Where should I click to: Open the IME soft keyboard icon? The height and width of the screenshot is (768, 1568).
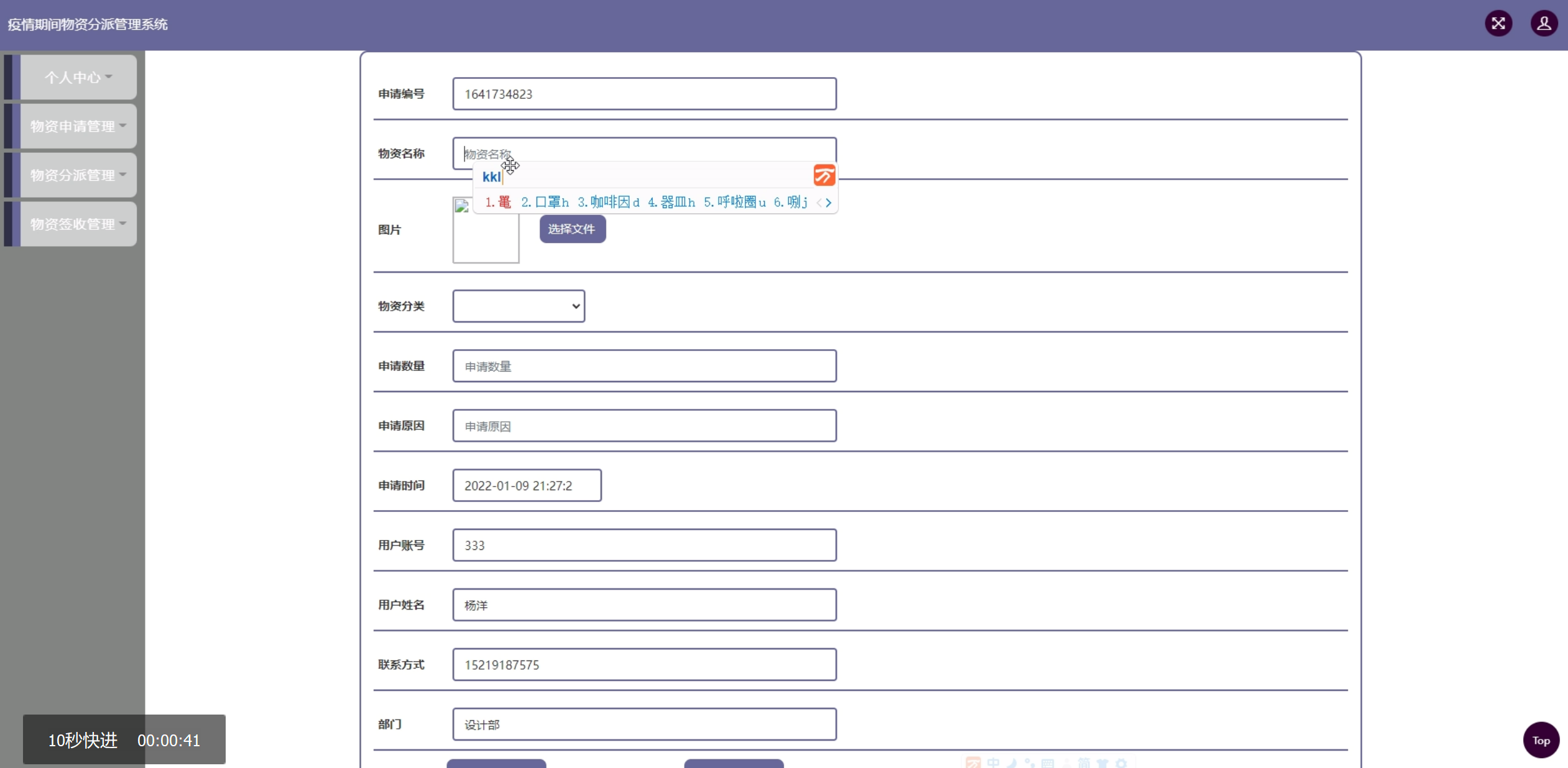tap(1048, 763)
